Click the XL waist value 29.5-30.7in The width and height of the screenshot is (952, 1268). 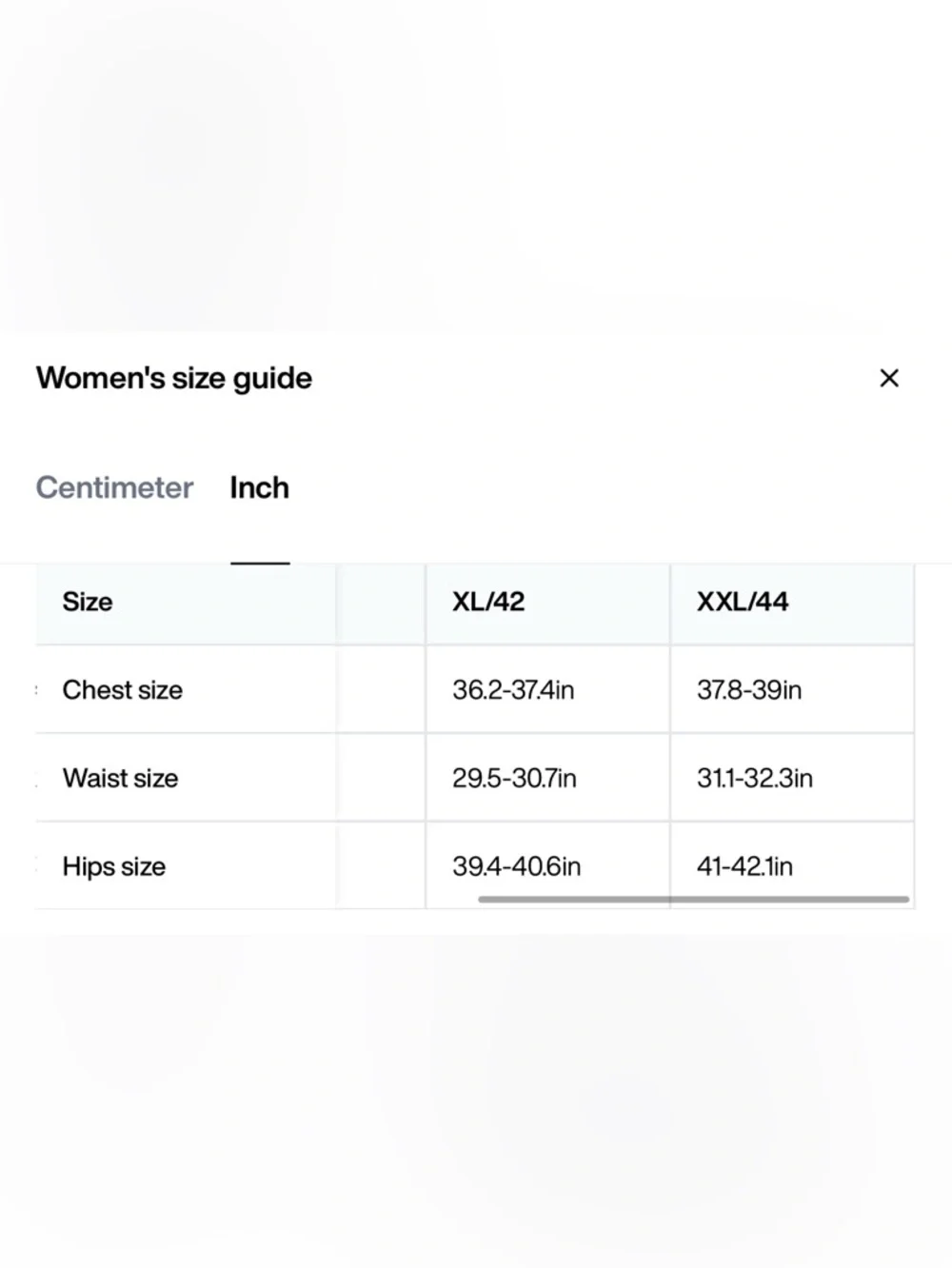pyautogui.click(x=514, y=779)
